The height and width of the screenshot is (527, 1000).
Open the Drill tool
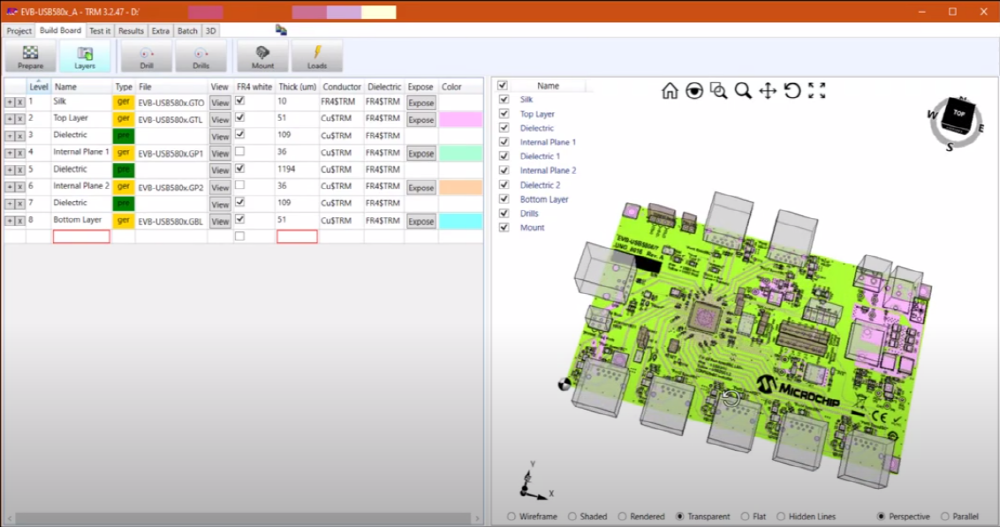pos(146,57)
